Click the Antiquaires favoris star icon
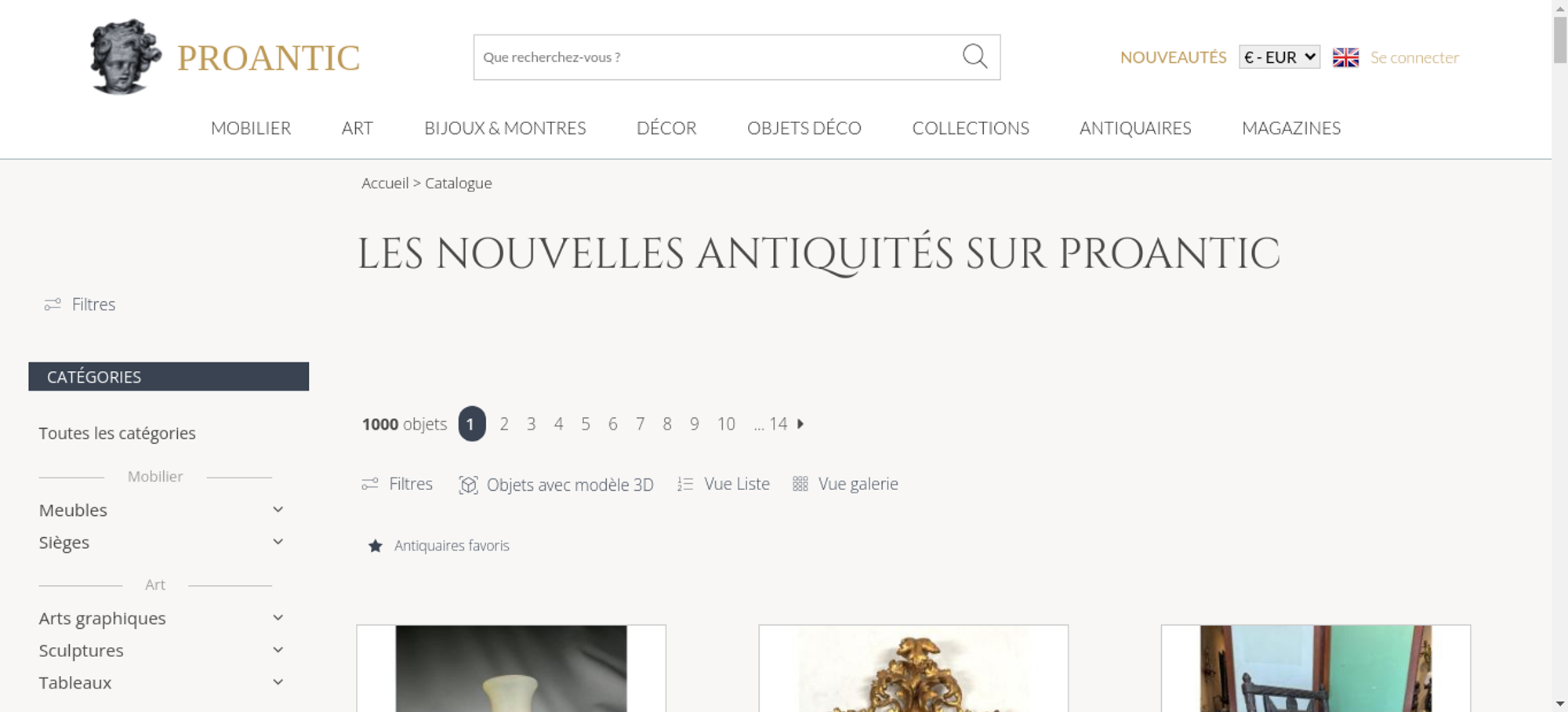The width and height of the screenshot is (1568, 712). (x=376, y=546)
